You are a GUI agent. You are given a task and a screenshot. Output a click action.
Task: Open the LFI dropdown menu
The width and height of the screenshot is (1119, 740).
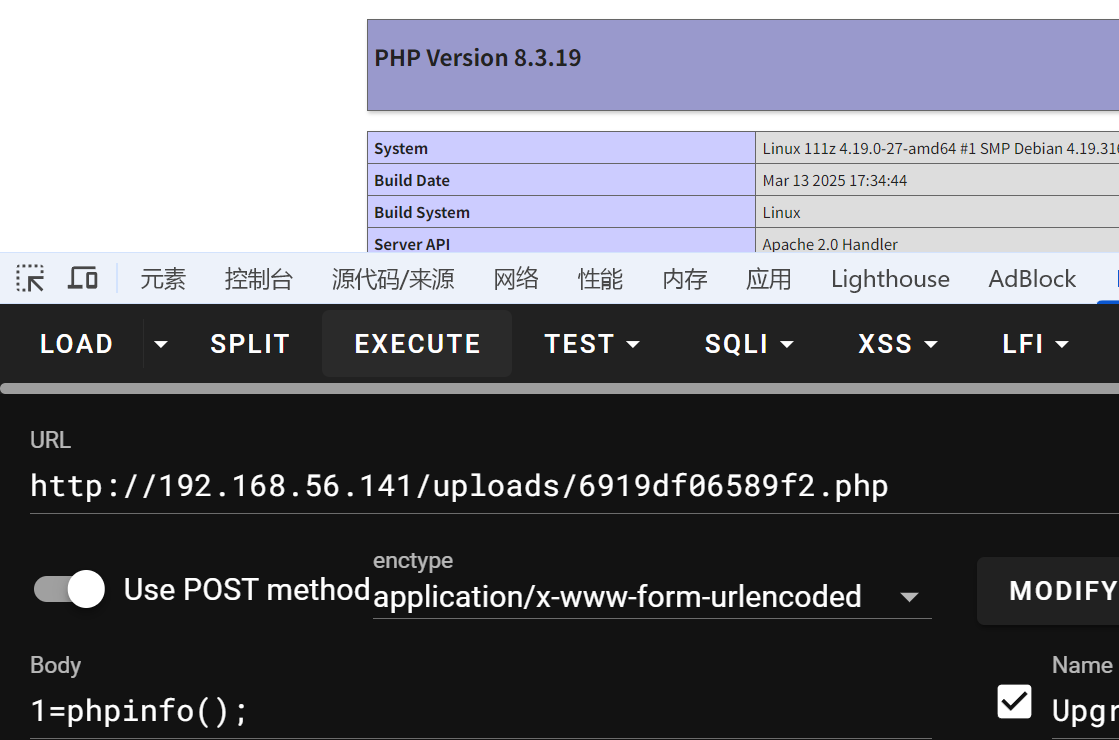pyautogui.click(x=1035, y=344)
